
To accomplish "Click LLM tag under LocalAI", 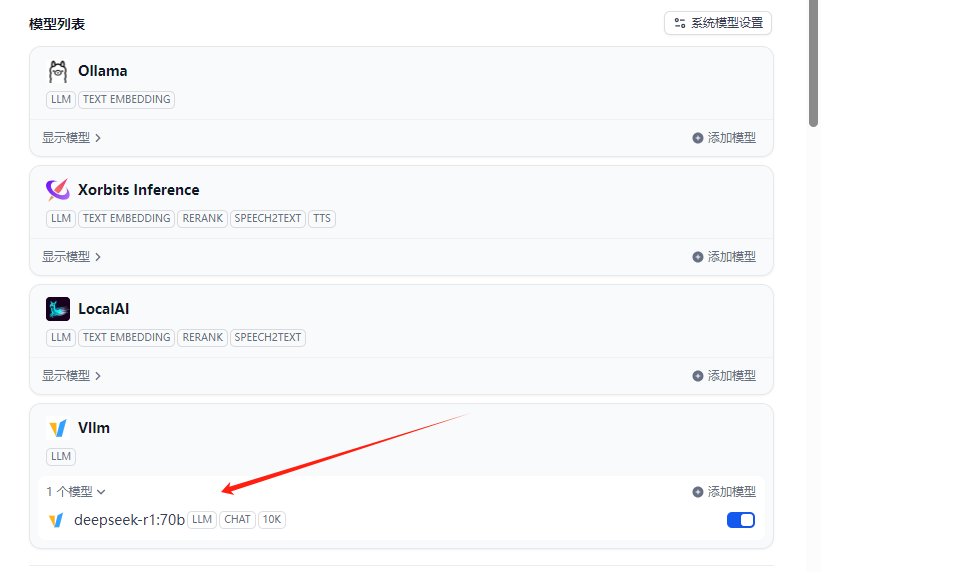I will (x=61, y=337).
